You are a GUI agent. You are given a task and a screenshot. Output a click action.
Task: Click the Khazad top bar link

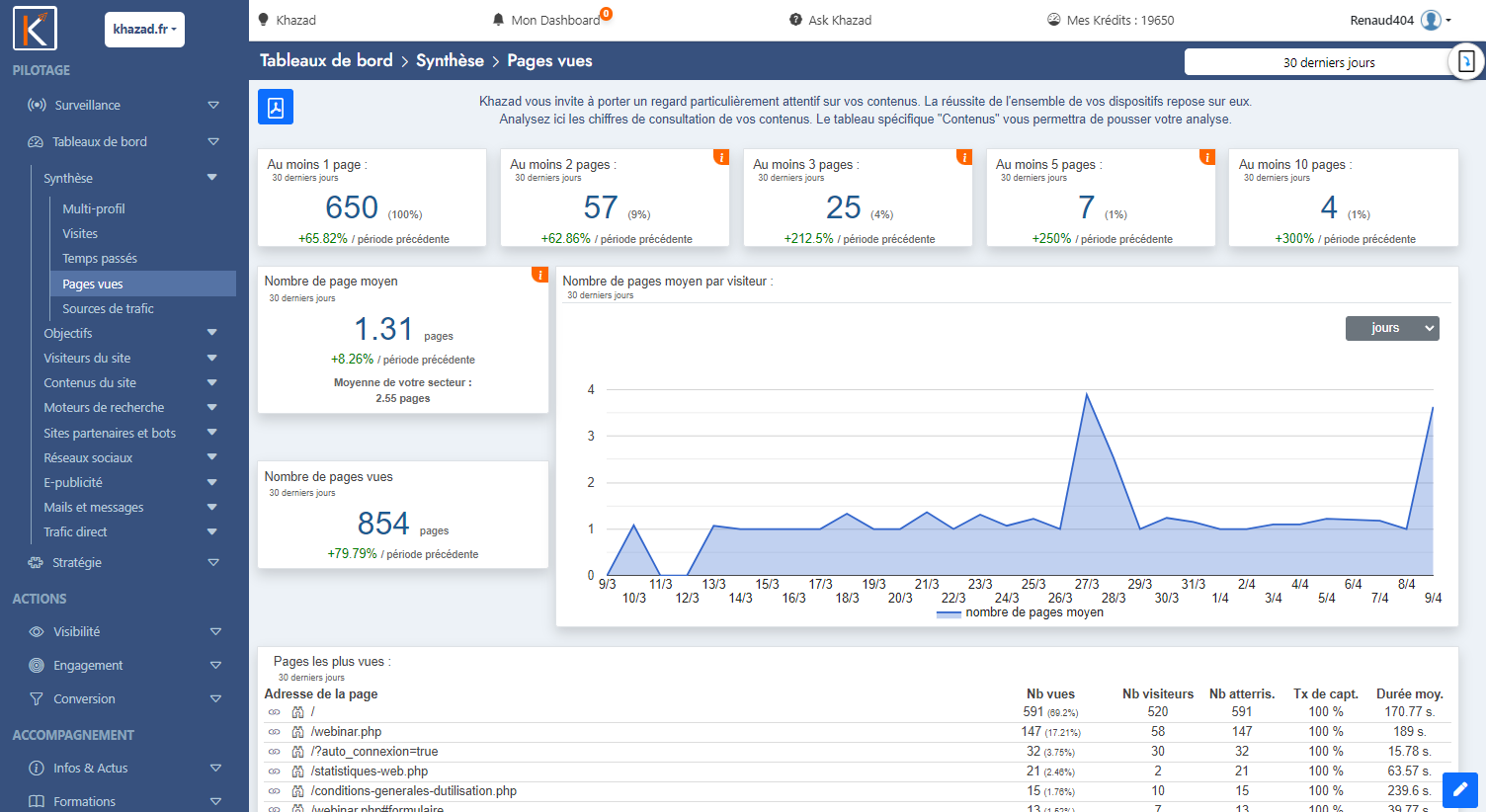(287, 20)
